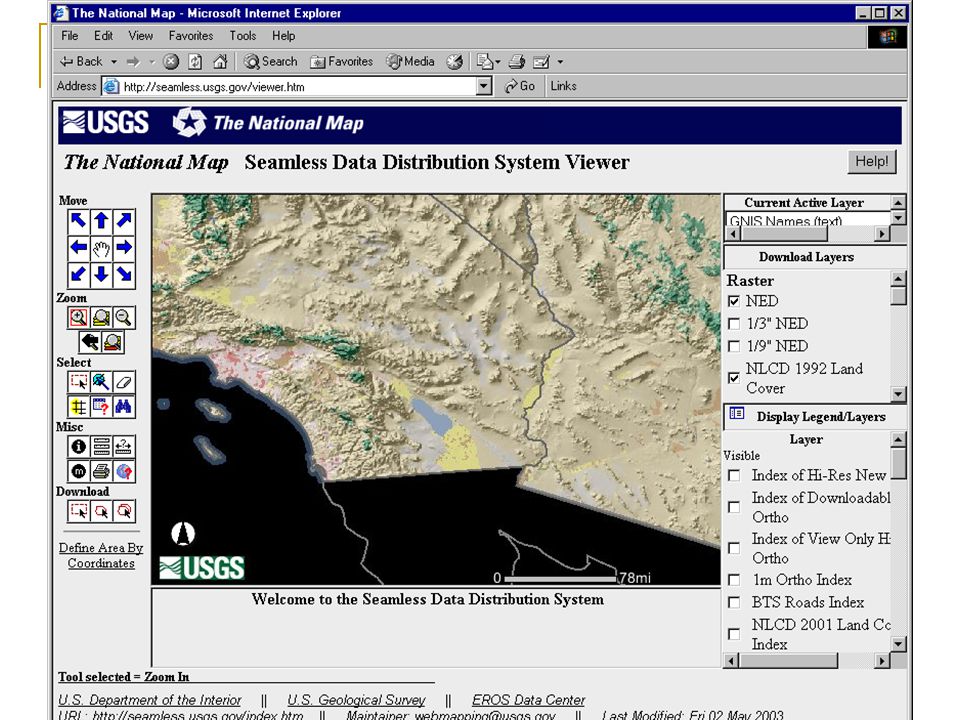
Task: Open EROS Data Center link
Action: [528, 700]
